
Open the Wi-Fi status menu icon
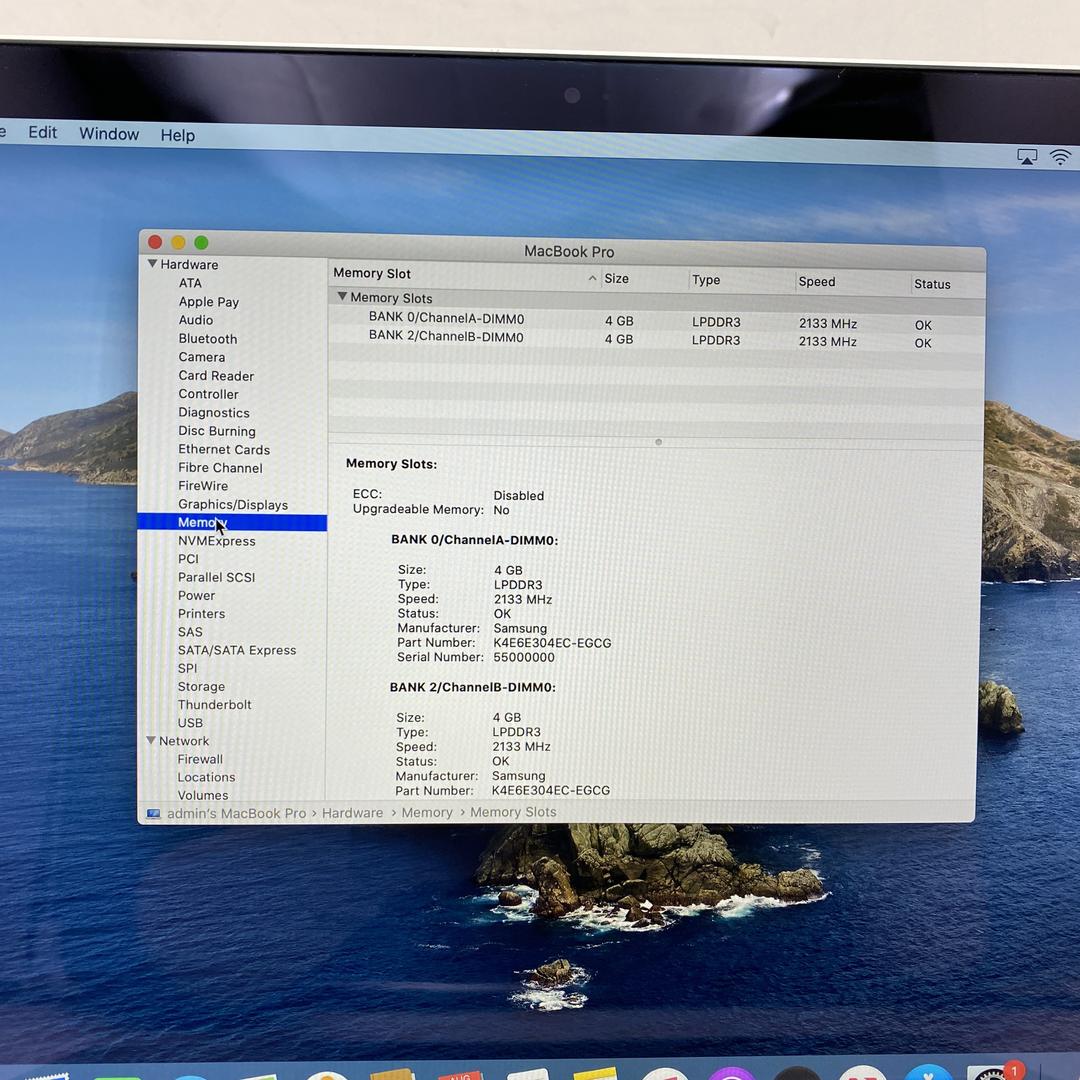(1061, 158)
